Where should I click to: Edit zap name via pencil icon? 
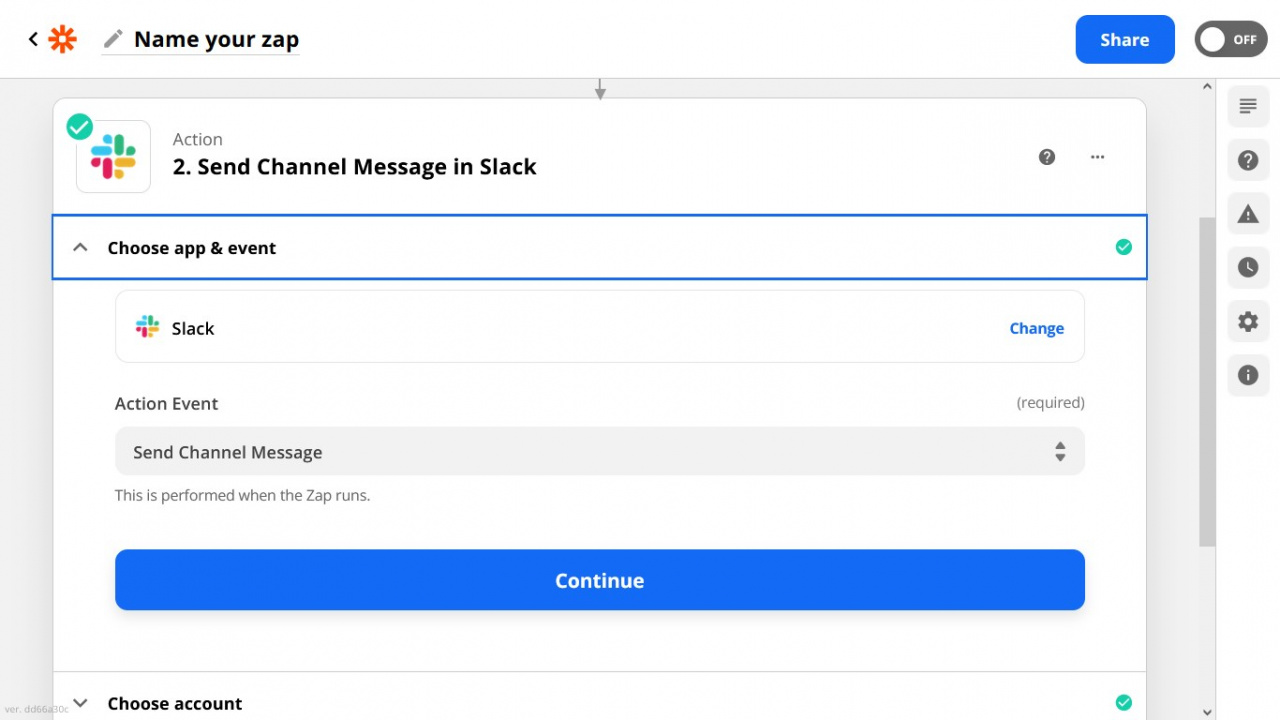(x=114, y=39)
